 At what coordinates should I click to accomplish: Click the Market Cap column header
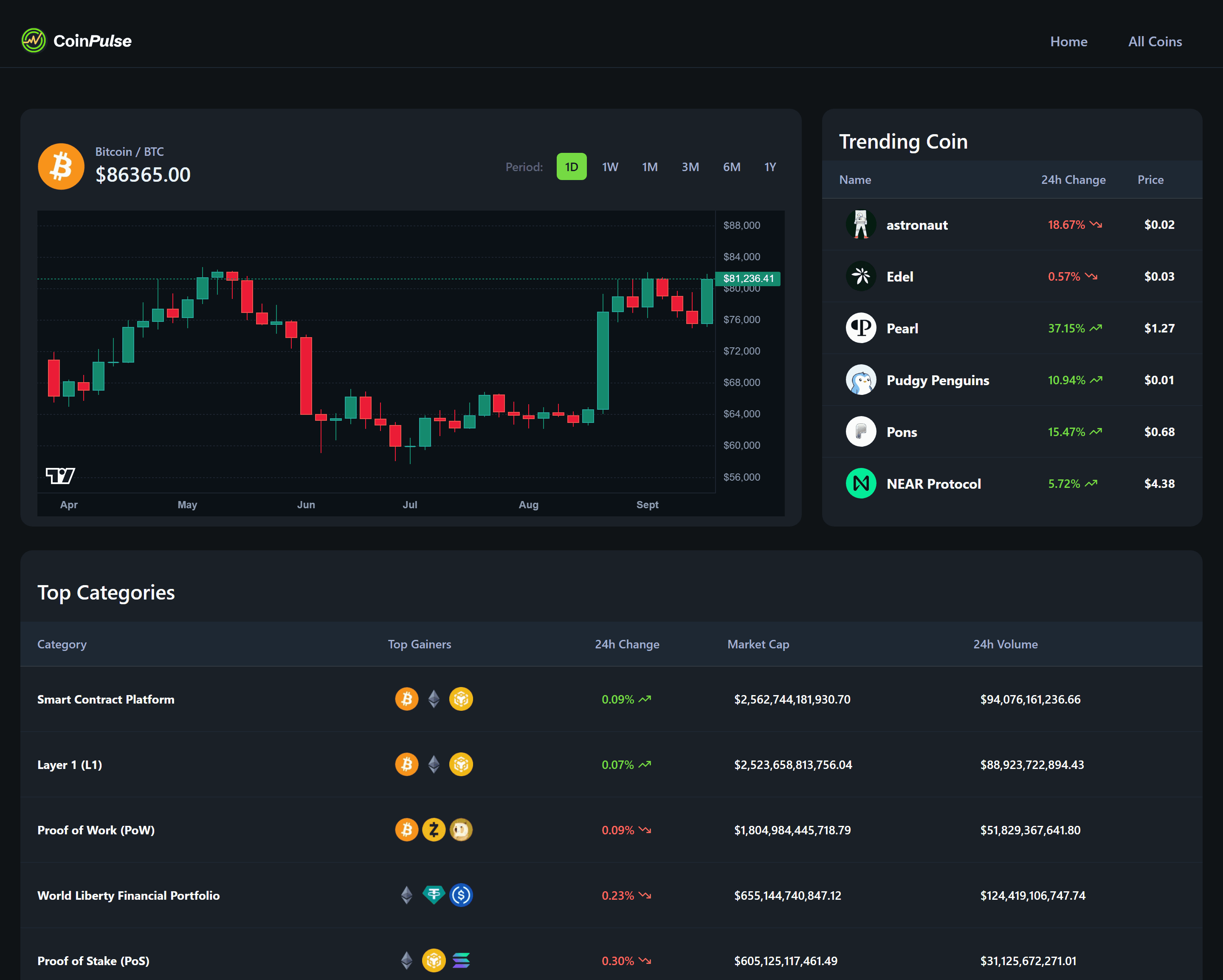(x=758, y=644)
